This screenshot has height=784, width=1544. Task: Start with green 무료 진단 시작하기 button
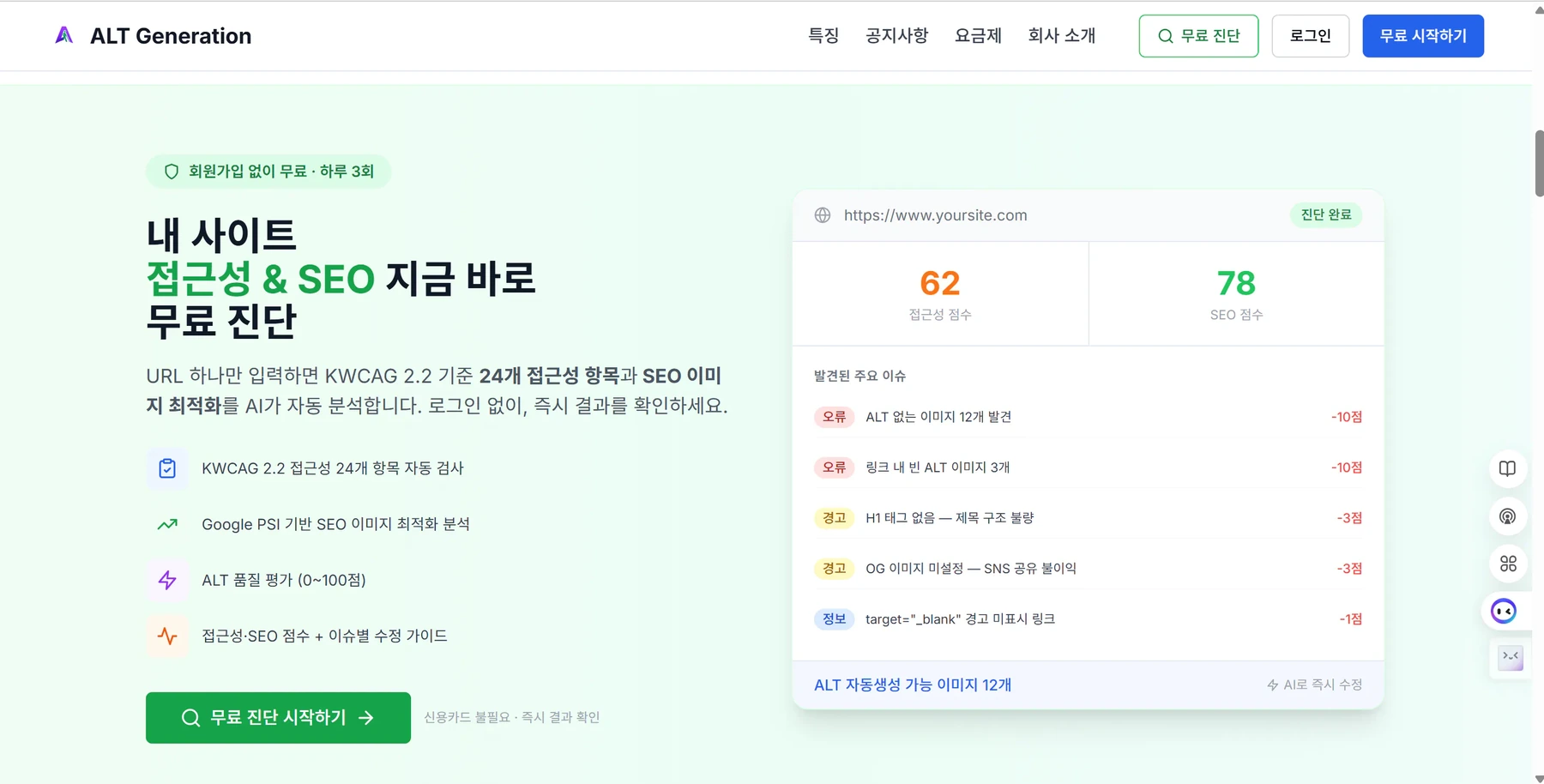(278, 718)
